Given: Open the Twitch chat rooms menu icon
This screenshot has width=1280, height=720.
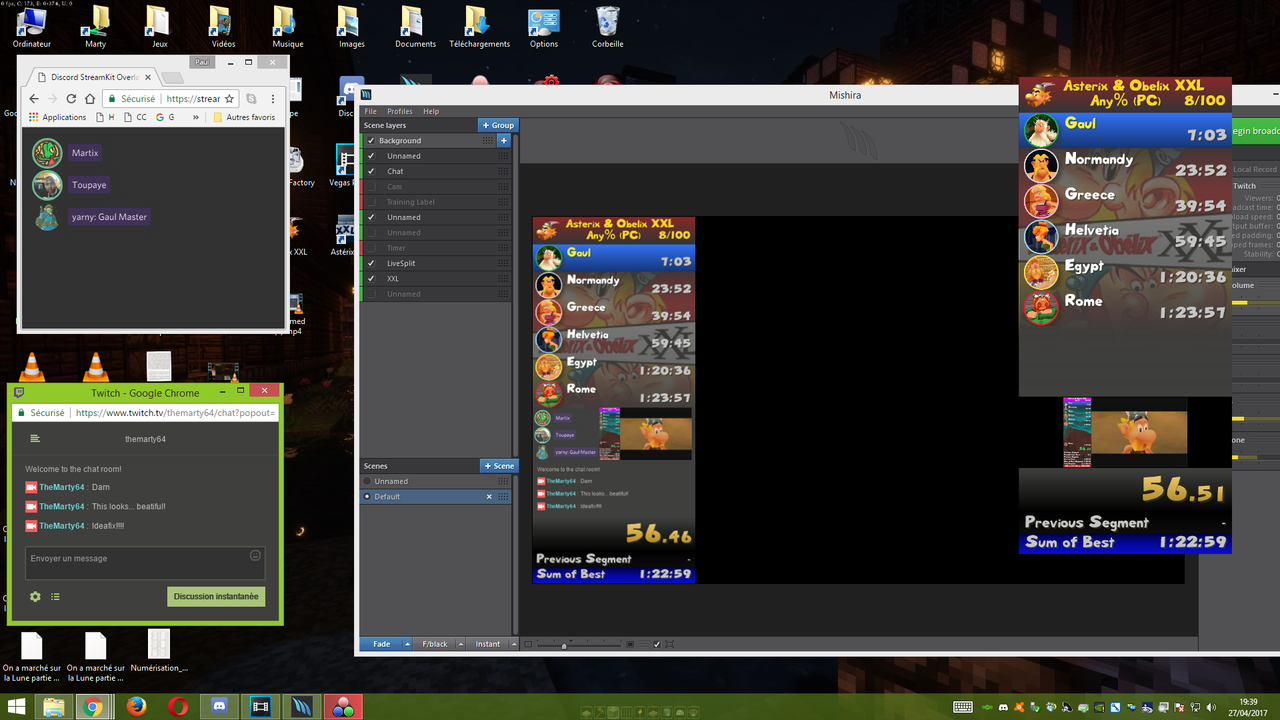Looking at the screenshot, I should [35, 438].
